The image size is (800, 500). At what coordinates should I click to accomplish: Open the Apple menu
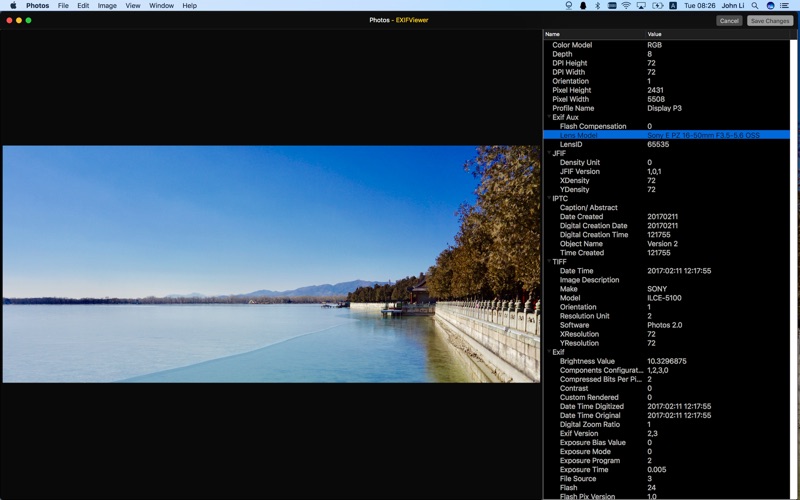click(x=13, y=6)
